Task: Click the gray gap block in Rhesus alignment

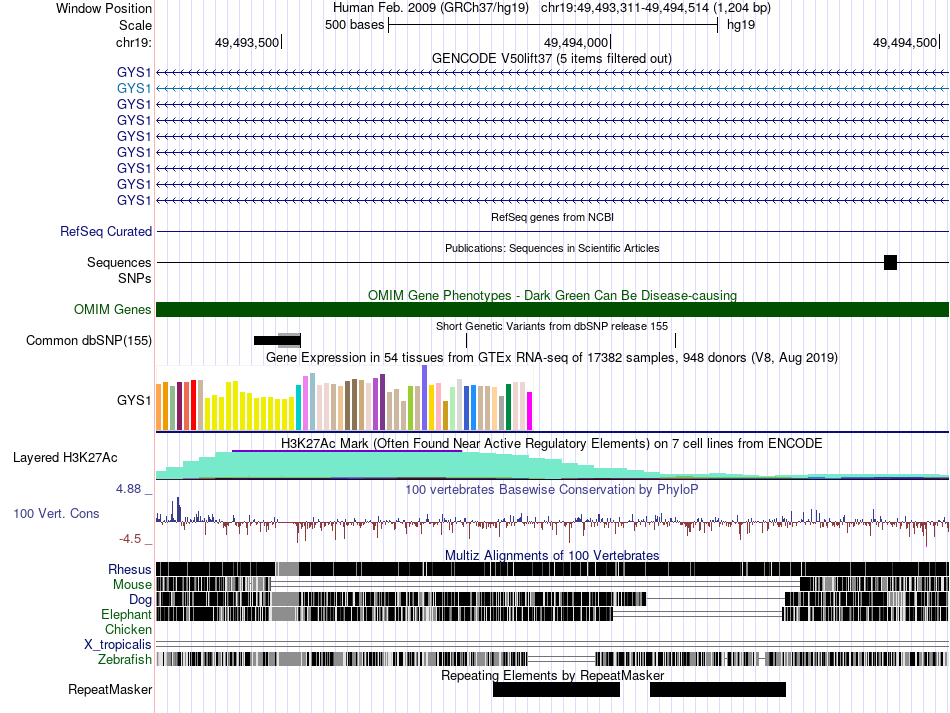Action: click(288, 569)
